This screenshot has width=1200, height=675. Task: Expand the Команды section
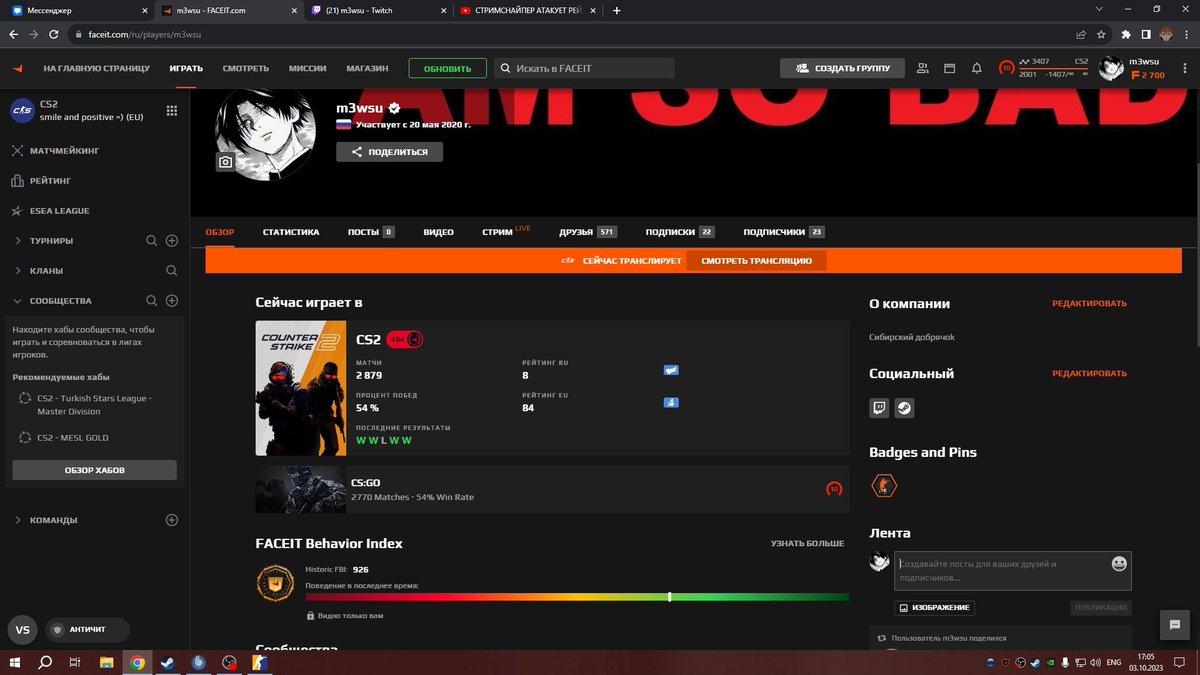pos(19,520)
